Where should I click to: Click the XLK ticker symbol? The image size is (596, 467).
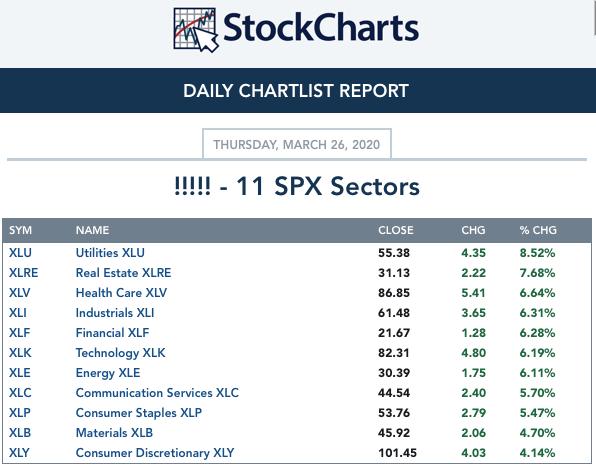point(20,353)
